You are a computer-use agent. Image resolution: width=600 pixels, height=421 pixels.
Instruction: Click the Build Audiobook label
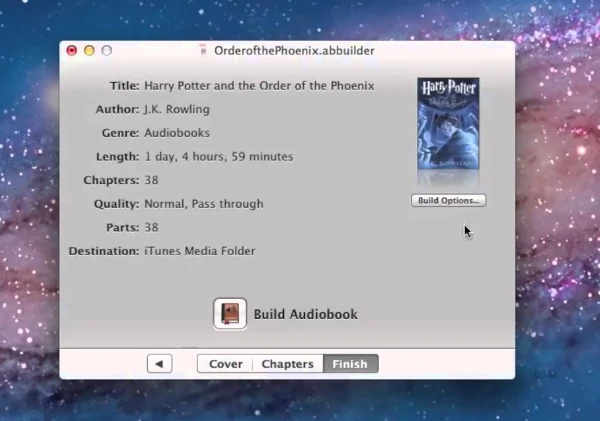[305, 314]
